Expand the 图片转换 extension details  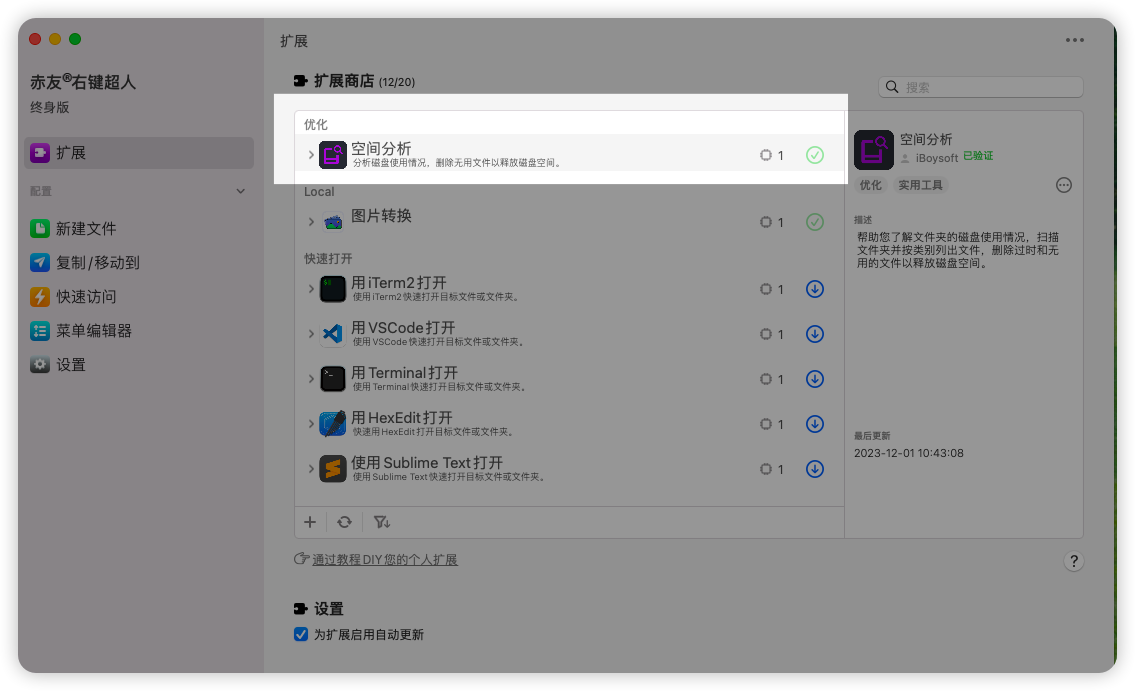[310, 222]
